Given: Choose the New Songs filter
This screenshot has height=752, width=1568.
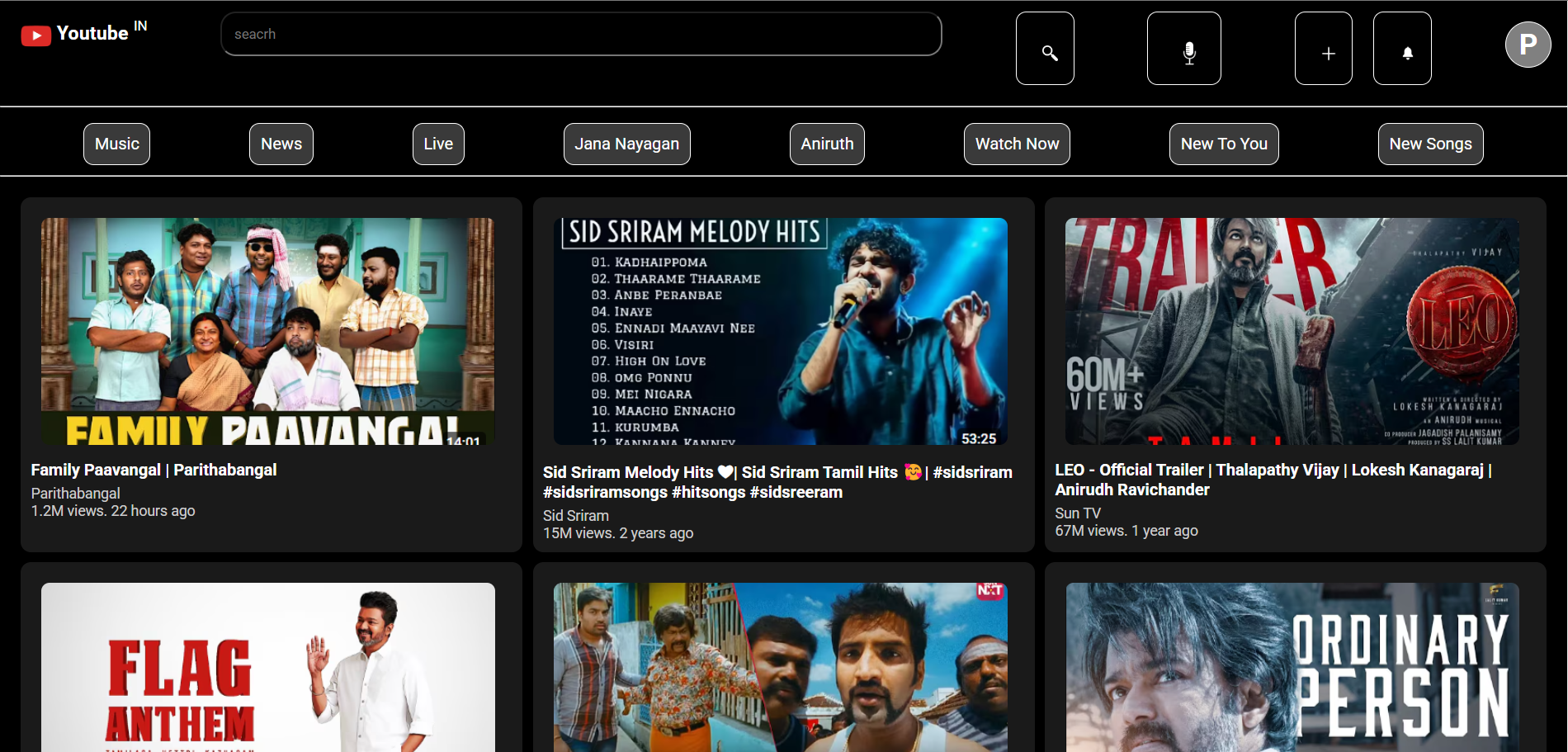Looking at the screenshot, I should (x=1430, y=144).
